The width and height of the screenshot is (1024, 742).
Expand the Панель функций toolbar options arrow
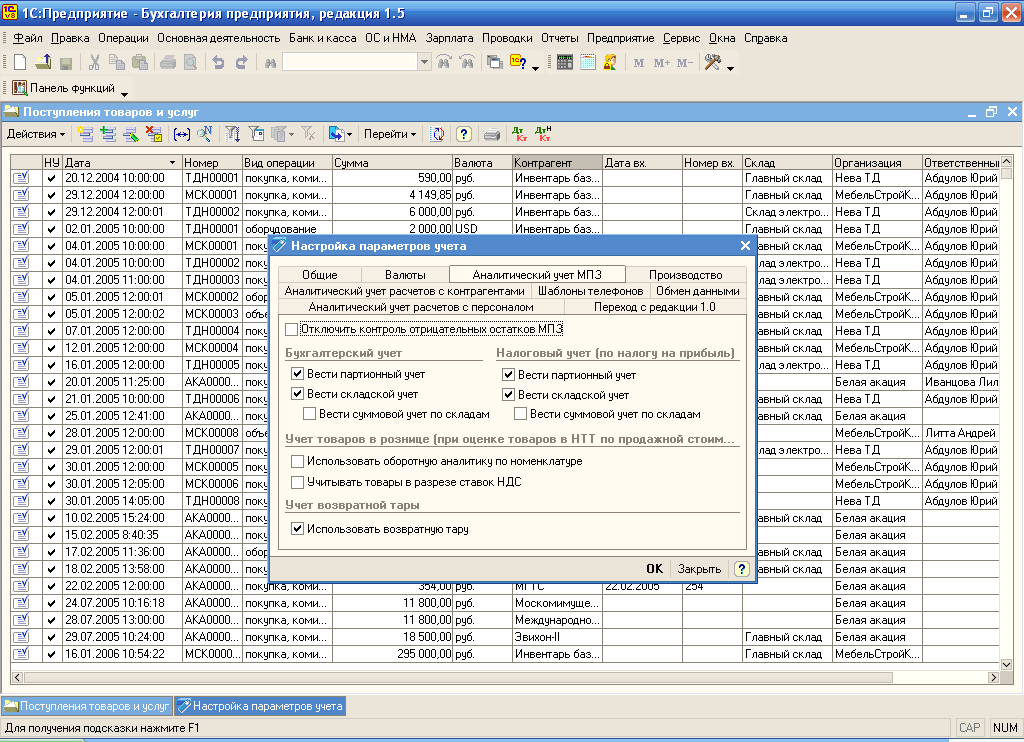tap(124, 95)
